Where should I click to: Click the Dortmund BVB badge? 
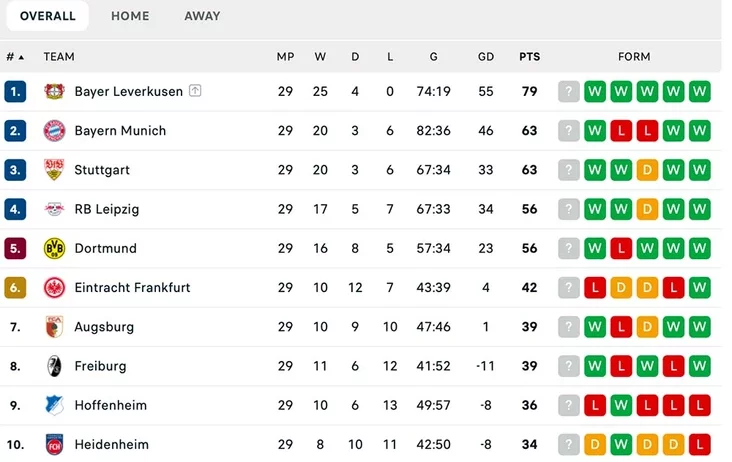click(55, 248)
